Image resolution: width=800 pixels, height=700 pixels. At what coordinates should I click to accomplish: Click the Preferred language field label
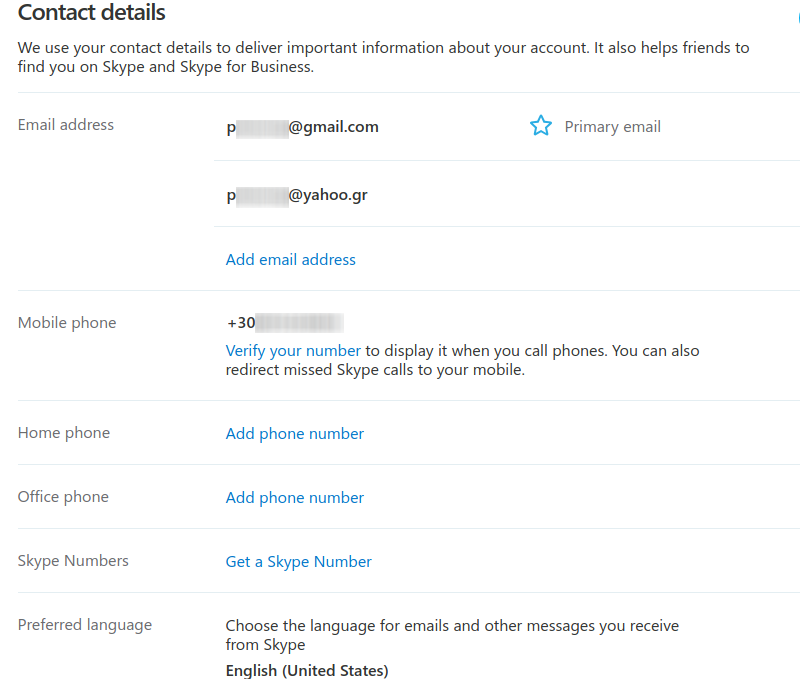[x=85, y=625]
